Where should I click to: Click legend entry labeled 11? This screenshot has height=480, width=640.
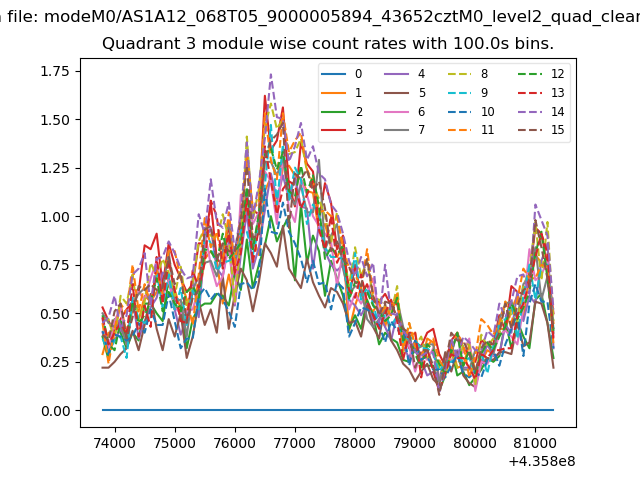coord(471,130)
